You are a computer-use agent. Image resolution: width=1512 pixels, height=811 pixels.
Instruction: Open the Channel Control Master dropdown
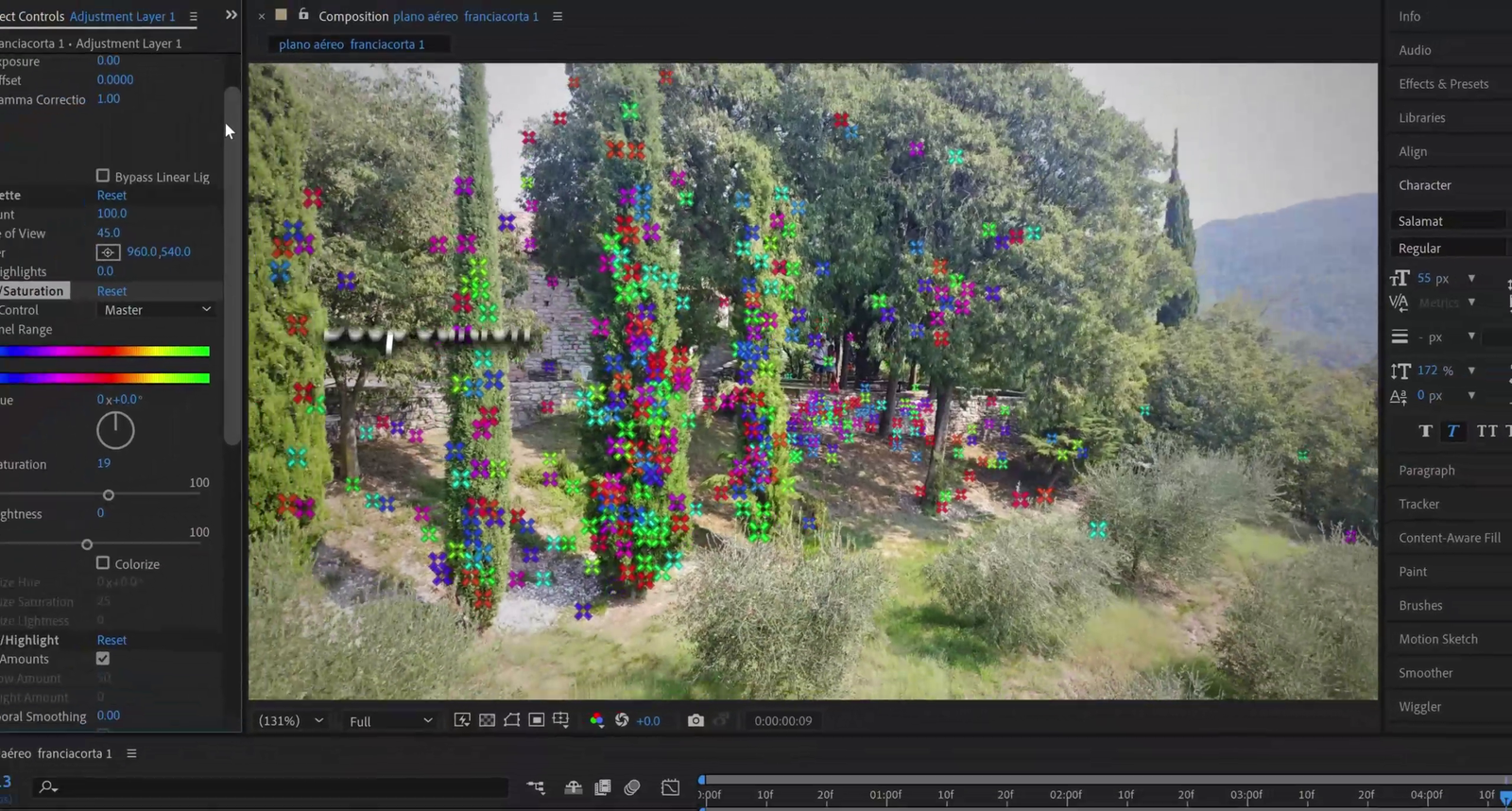pyautogui.click(x=157, y=310)
